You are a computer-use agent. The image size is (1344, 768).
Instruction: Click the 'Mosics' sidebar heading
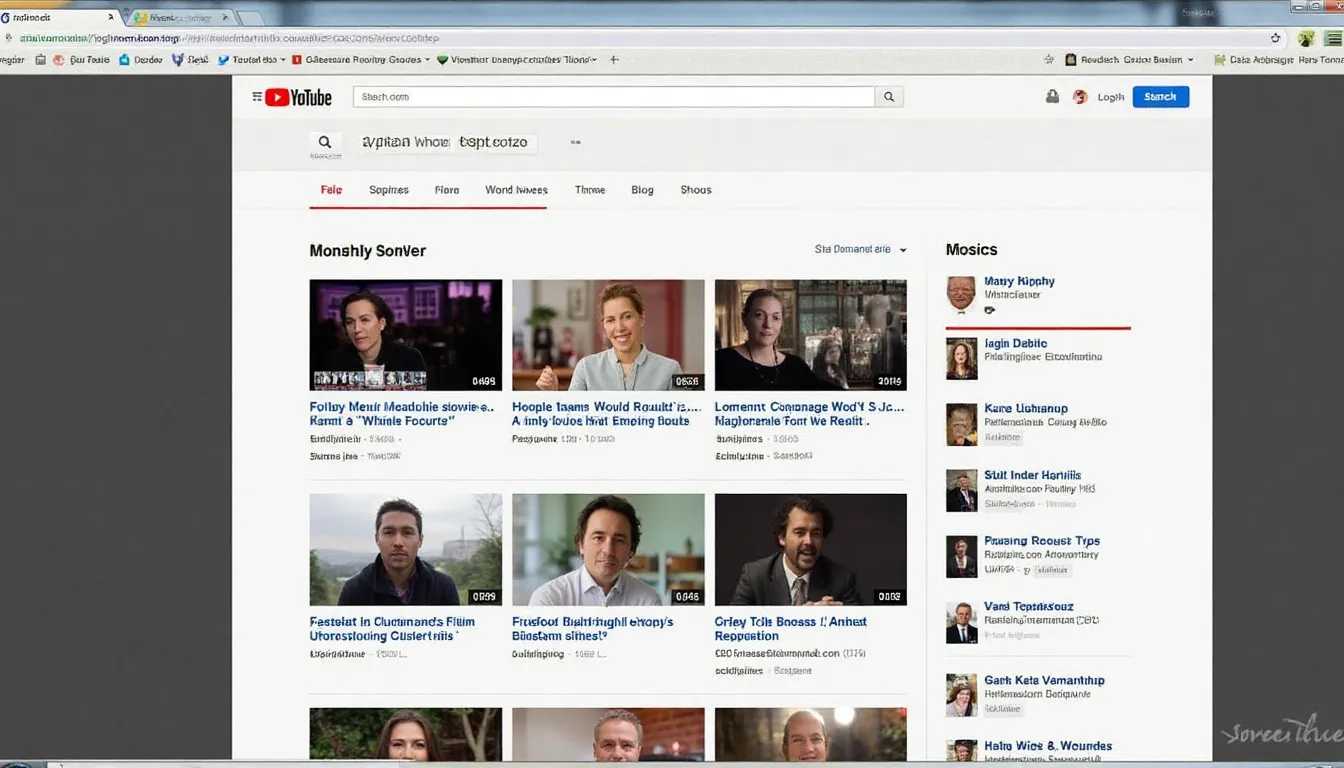(x=971, y=250)
